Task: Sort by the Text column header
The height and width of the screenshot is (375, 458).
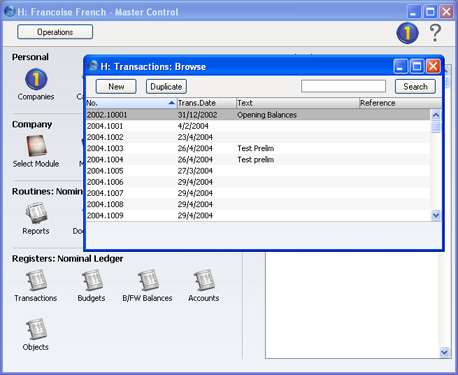Action: (298, 103)
